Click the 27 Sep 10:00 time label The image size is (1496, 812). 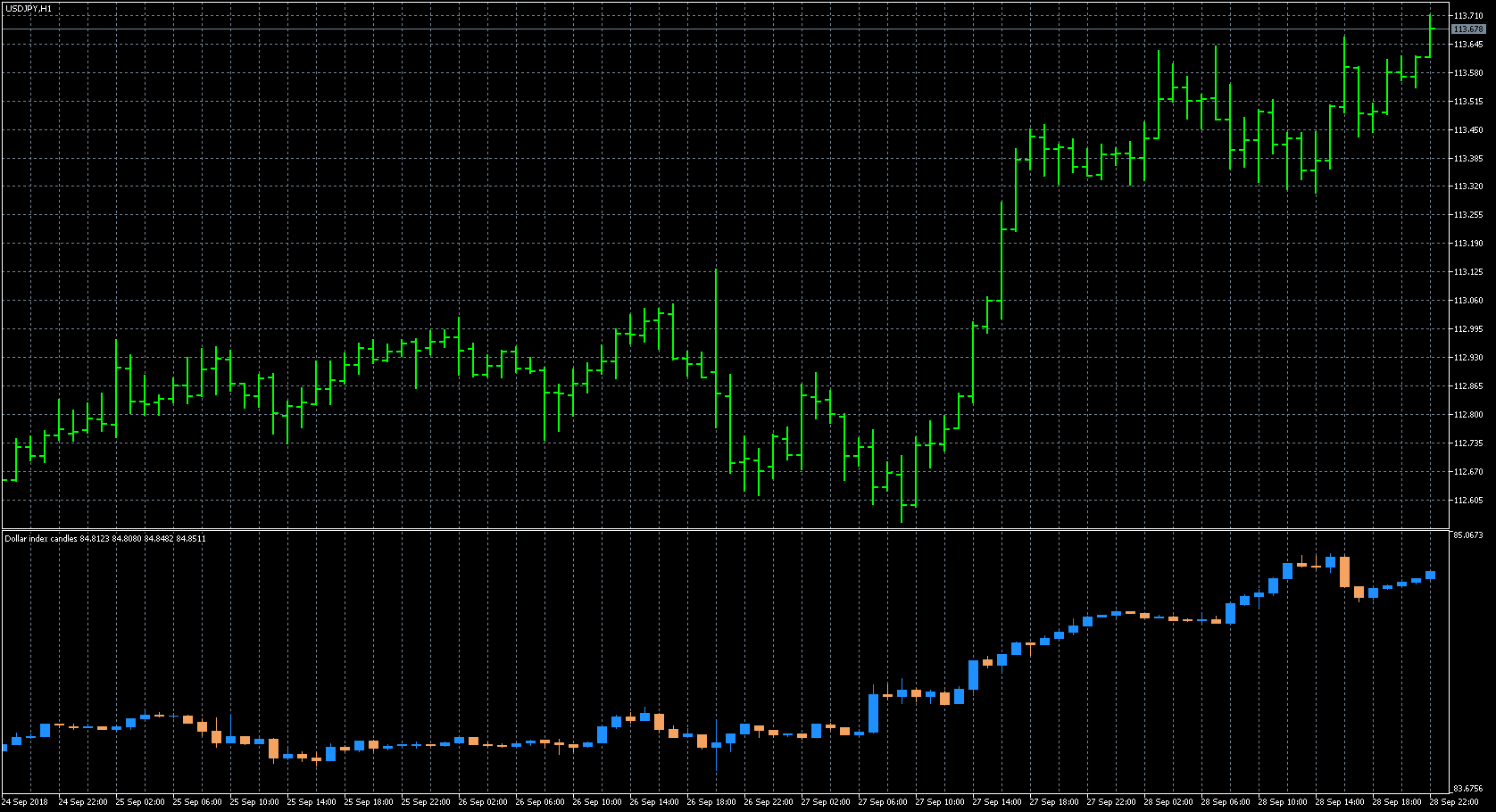[x=940, y=802]
